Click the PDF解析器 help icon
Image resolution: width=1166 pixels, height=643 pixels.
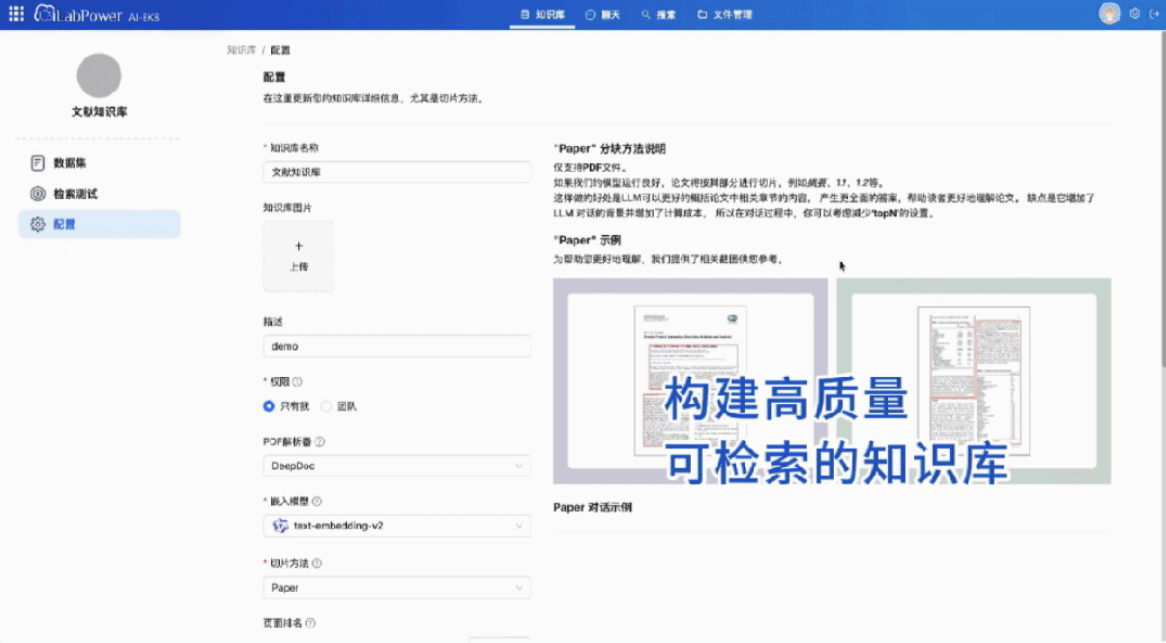point(320,442)
